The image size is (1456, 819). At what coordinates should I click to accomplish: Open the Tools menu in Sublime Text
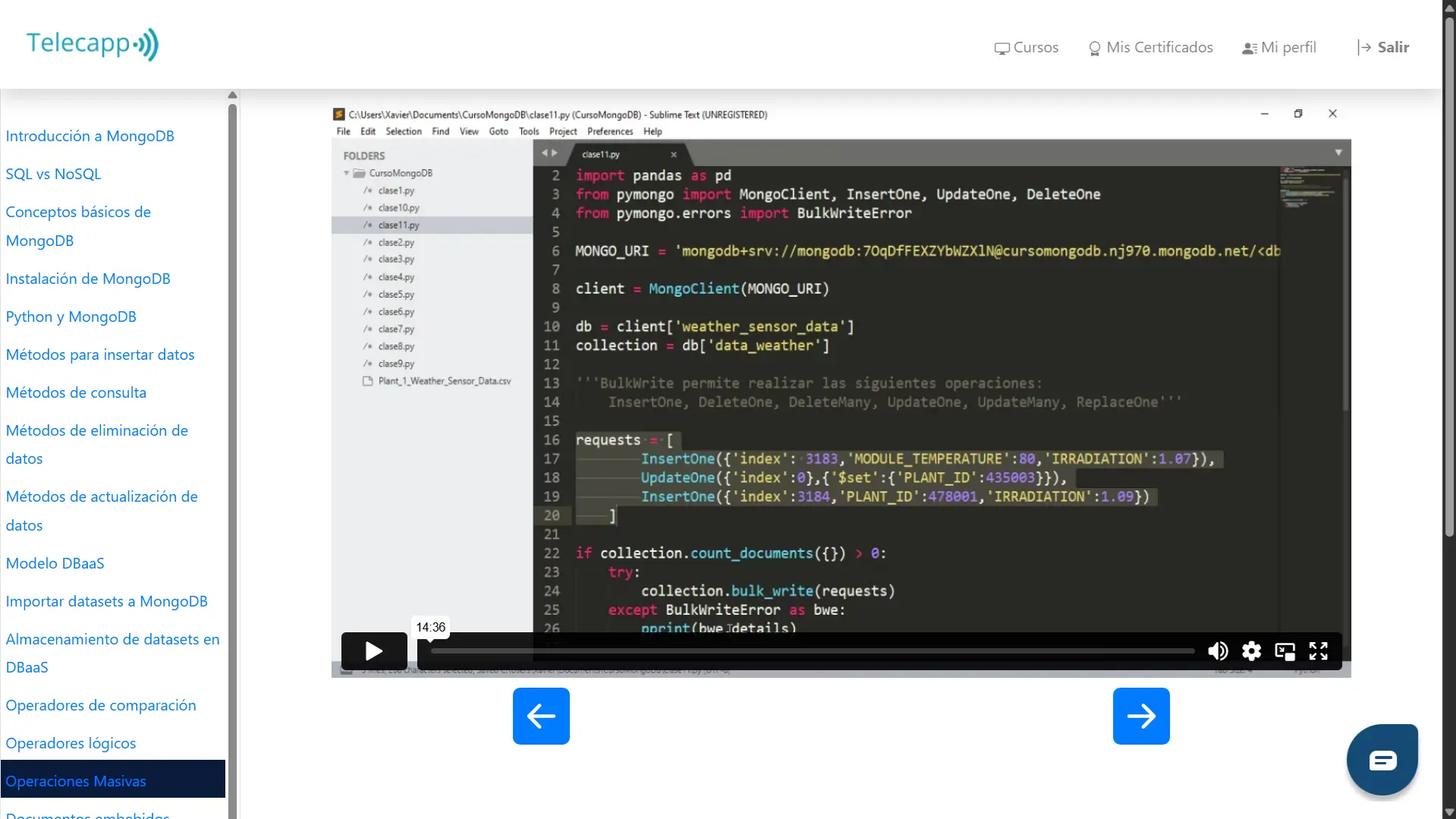pyautogui.click(x=528, y=131)
